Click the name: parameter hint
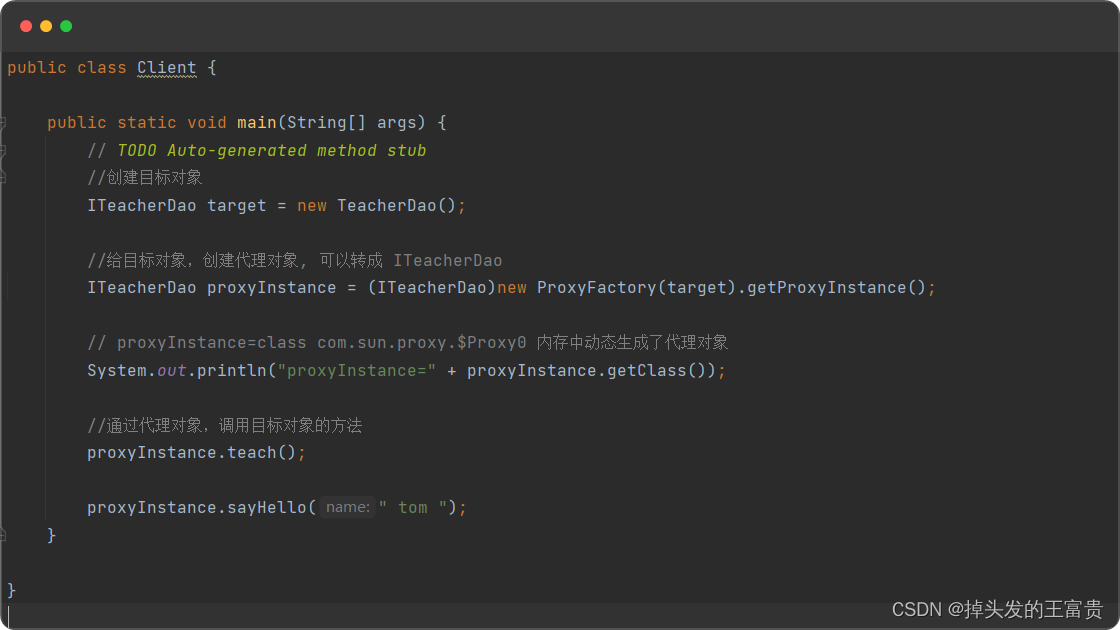The width and height of the screenshot is (1120, 630). [x=348, y=507]
